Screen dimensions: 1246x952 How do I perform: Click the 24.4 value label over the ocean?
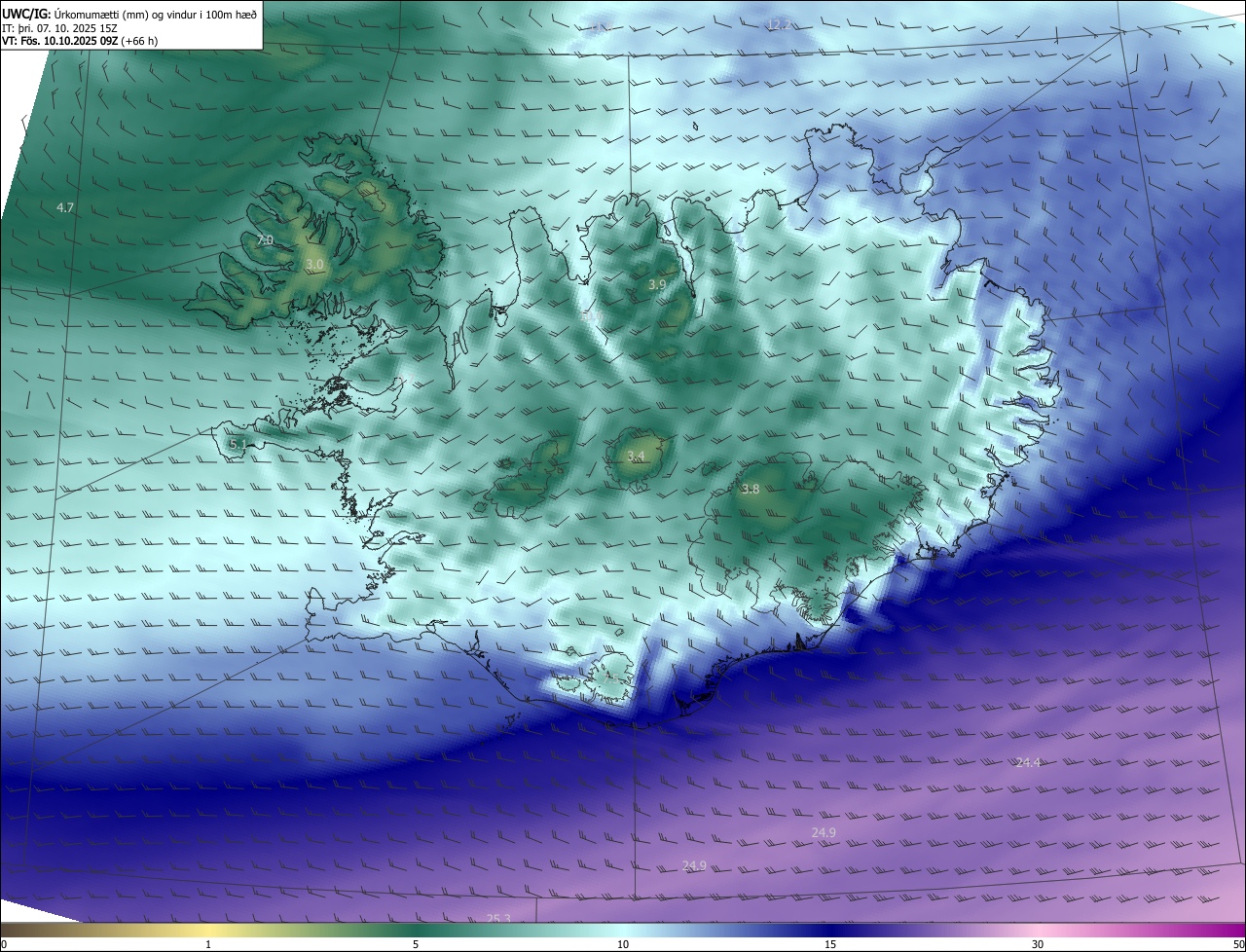click(x=1028, y=762)
